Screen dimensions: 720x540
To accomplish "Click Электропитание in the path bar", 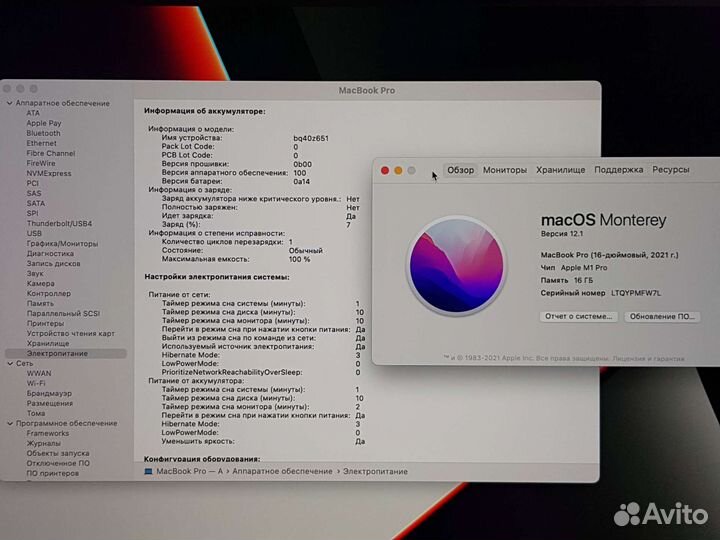I will click(375, 472).
